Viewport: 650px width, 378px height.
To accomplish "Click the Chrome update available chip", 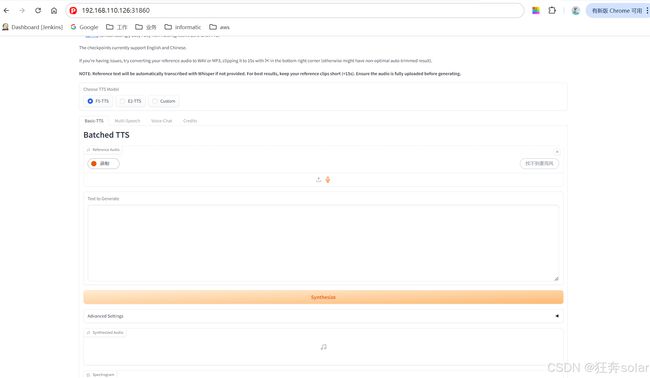I will (616, 11).
